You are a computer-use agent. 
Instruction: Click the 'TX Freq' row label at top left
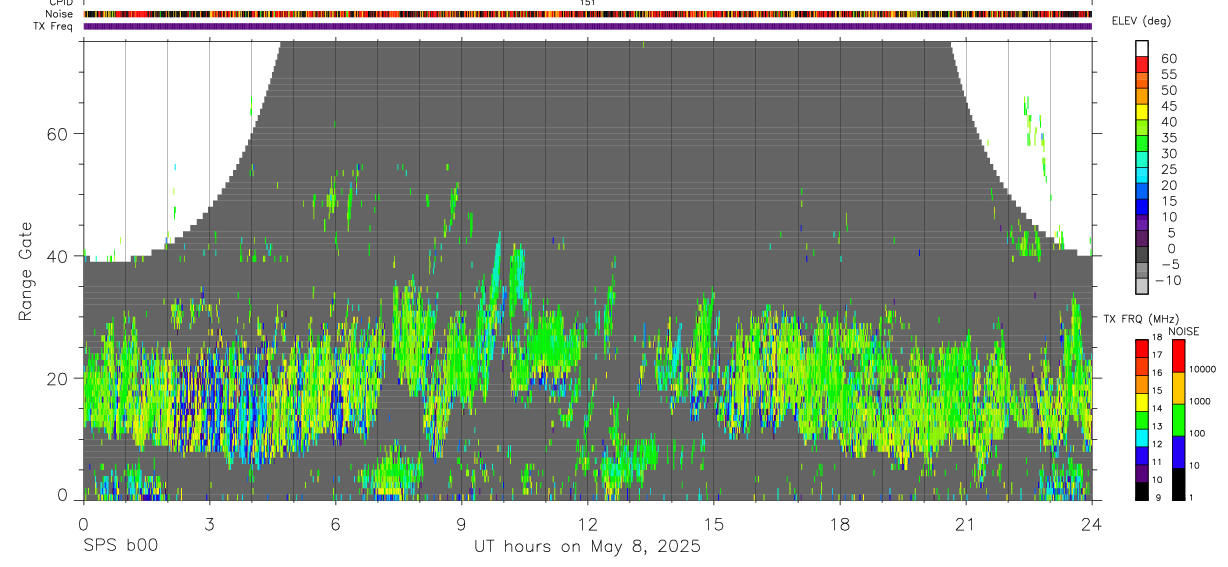pos(54,26)
